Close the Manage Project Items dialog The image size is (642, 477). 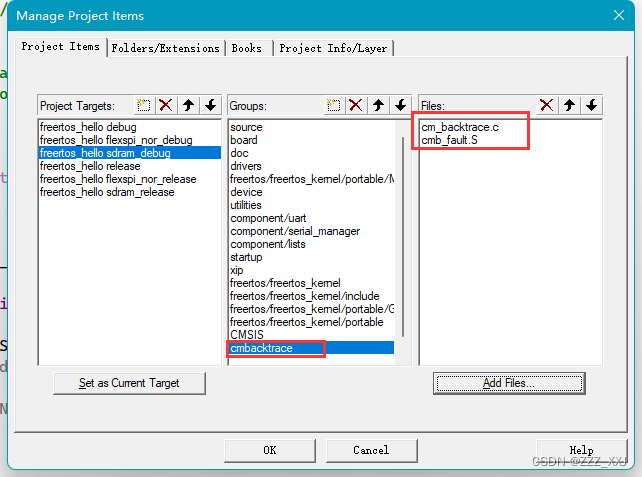[x=619, y=16]
